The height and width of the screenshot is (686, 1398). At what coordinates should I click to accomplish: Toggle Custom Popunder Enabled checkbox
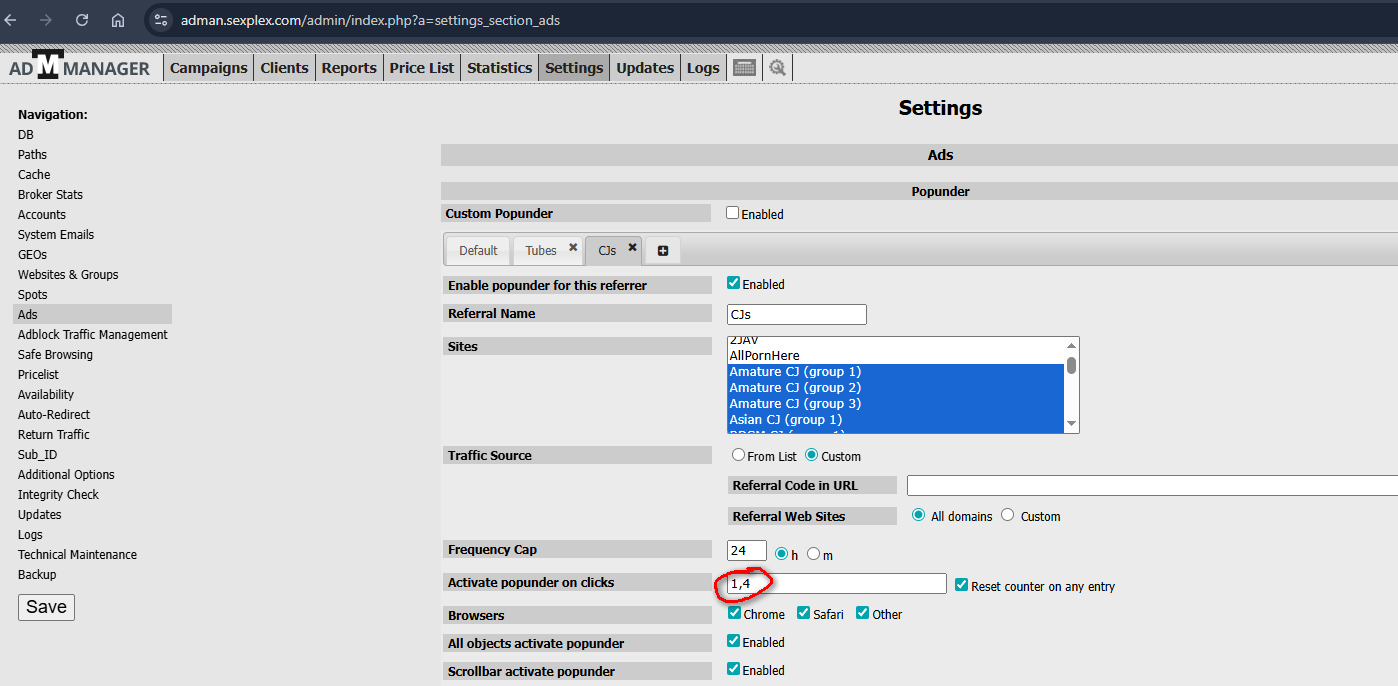tap(732, 213)
